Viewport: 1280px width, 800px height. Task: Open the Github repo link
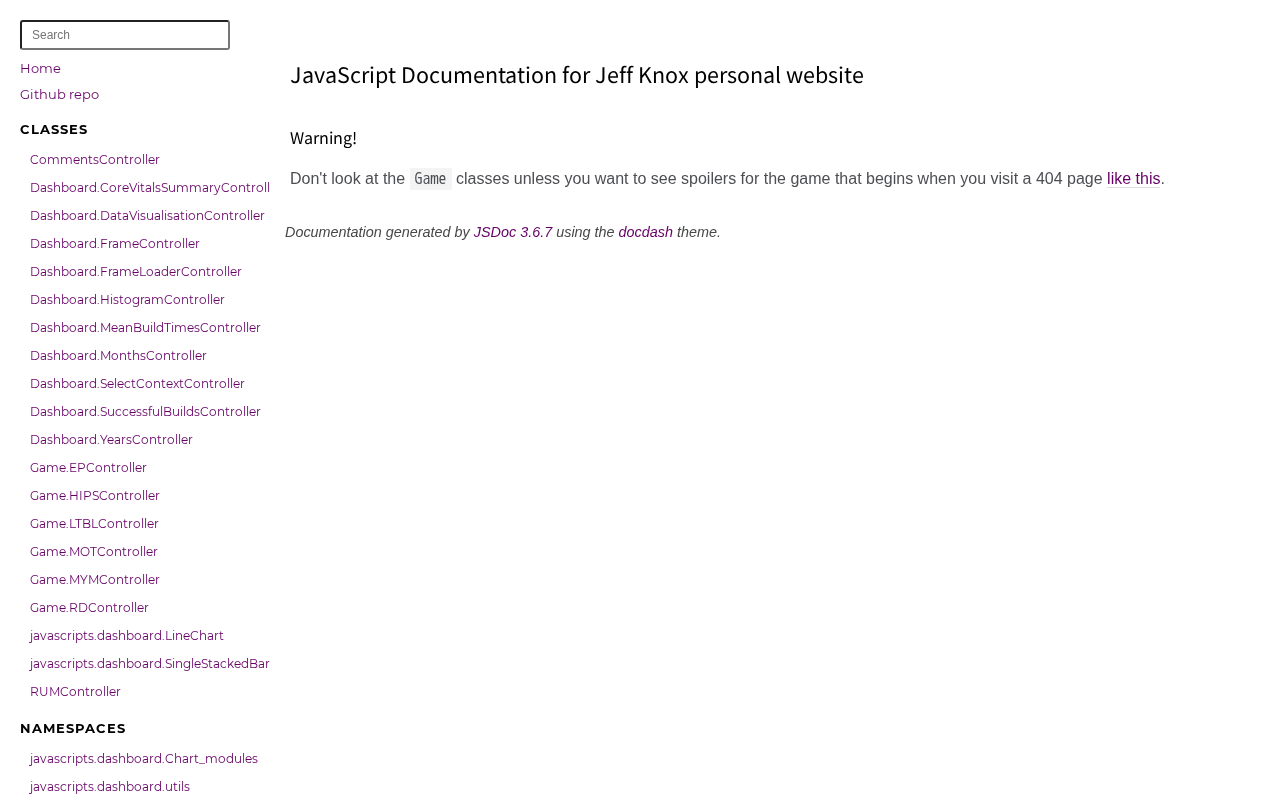pos(59,95)
